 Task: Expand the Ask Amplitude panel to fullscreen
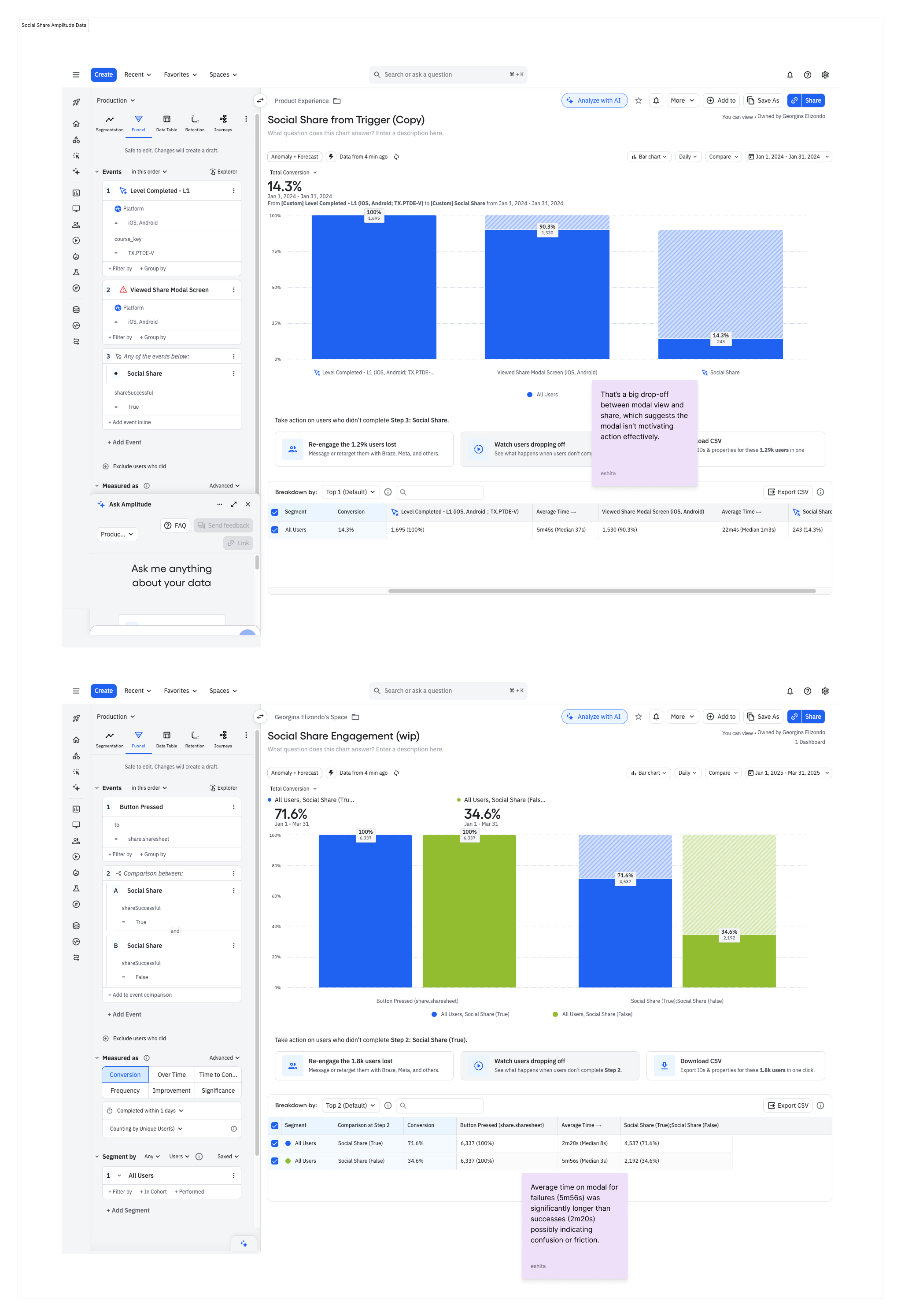click(x=234, y=505)
